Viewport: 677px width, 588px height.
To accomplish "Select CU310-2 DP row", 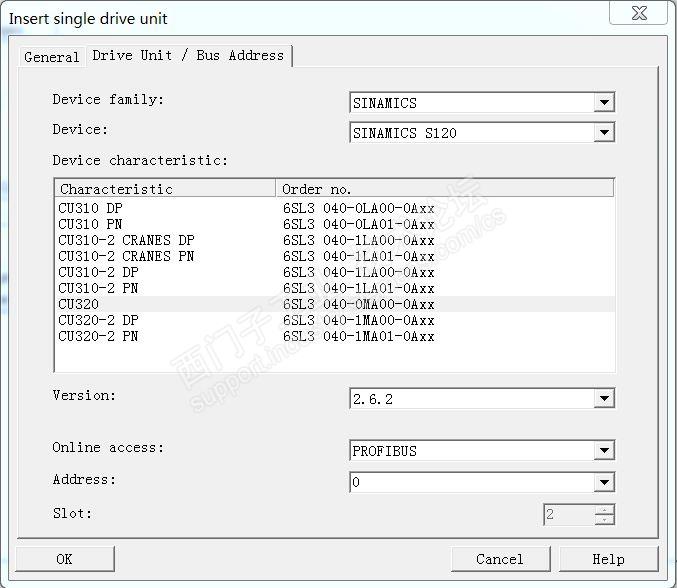I will (335, 272).
